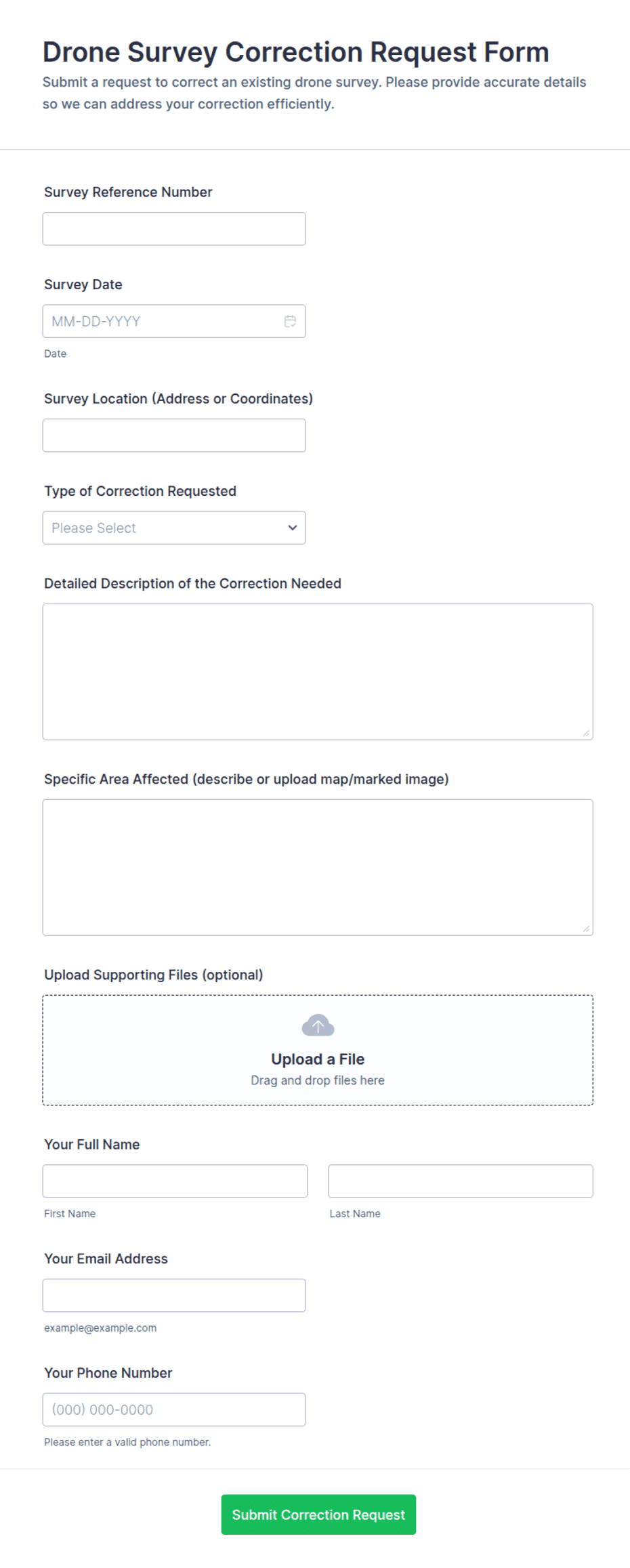Click the cloud upload icon

click(318, 1025)
